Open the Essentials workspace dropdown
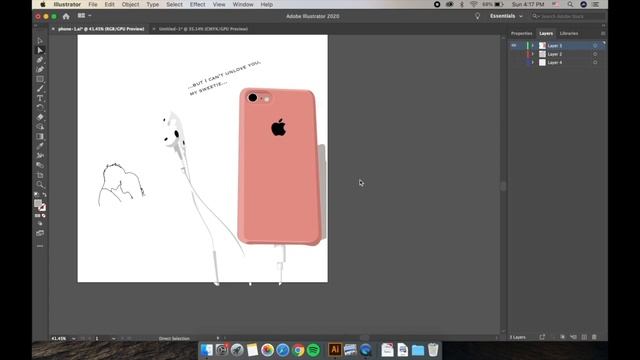 point(506,16)
